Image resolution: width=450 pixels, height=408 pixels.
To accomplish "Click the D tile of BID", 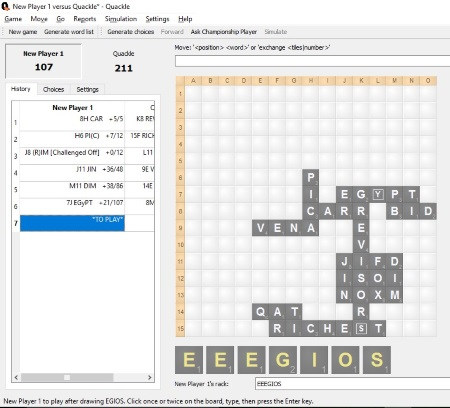I will click(x=428, y=211).
